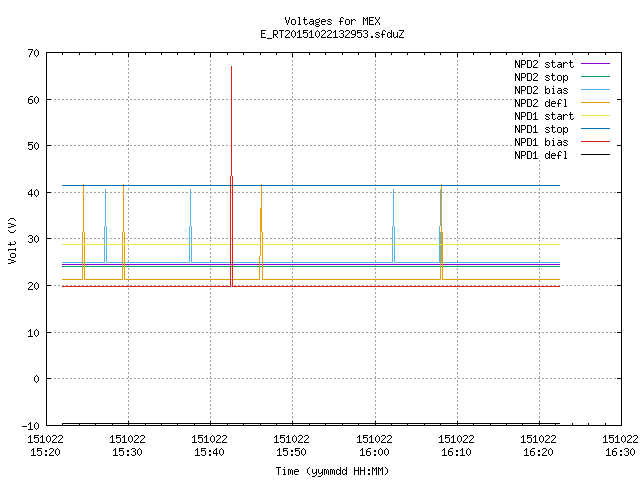The image size is (640, 480).
Task: Click the tall red NPD1 bias spike peak
Action: (x=231, y=67)
